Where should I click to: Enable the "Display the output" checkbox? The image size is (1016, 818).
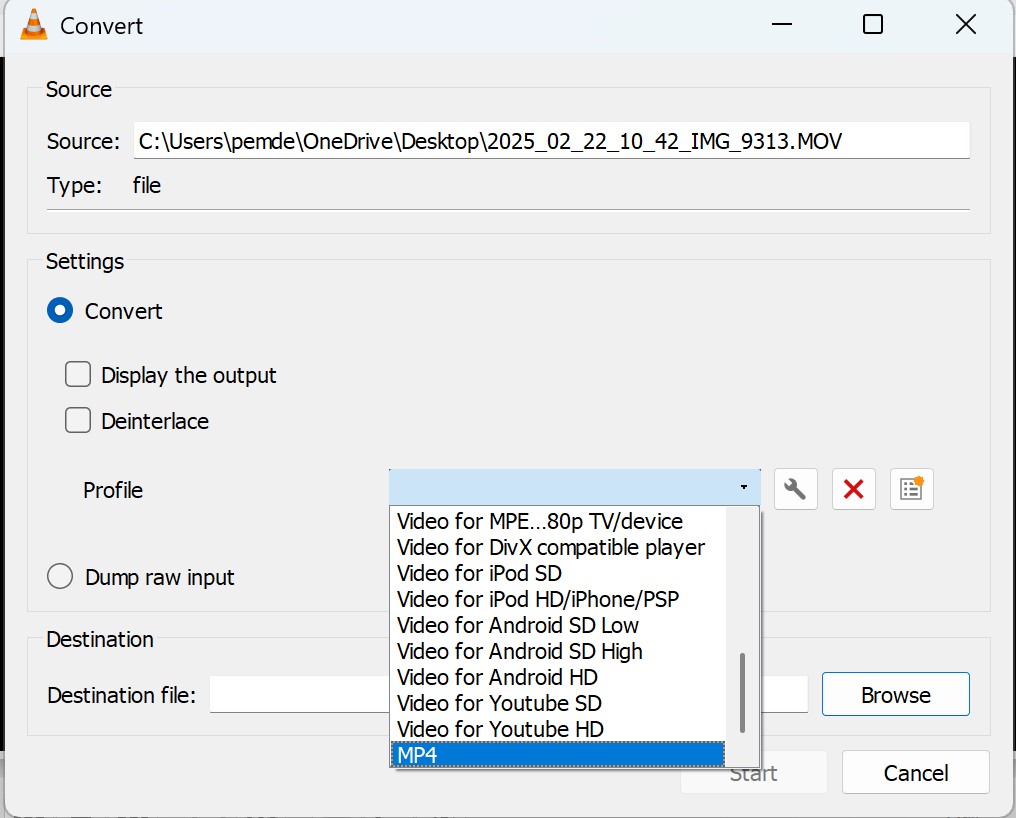[x=78, y=374]
